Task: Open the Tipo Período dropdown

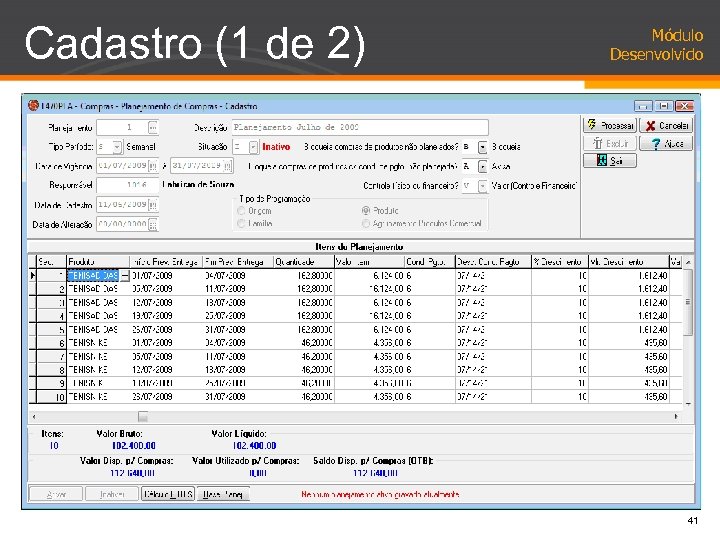Action: pos(117,147)
